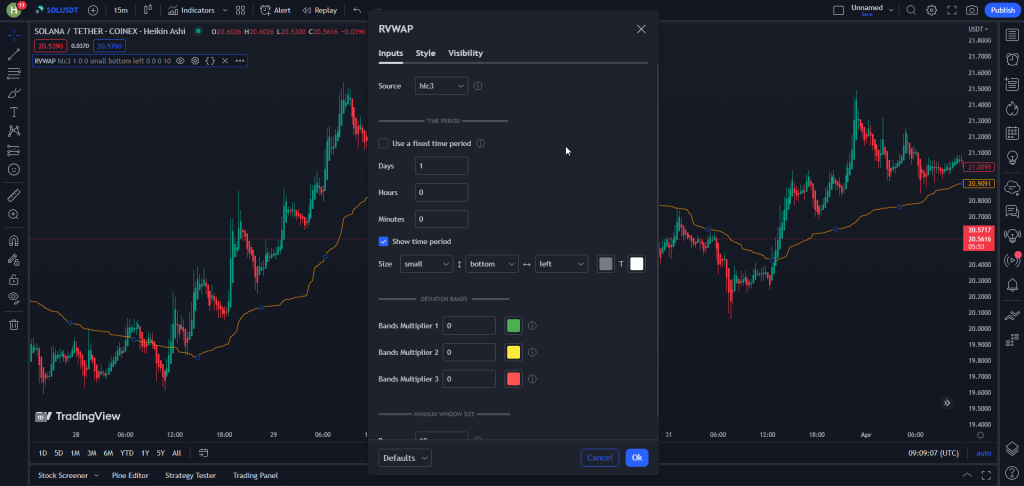Open the notifications bell icon
1024x486 pixels.
[1012, 285]
